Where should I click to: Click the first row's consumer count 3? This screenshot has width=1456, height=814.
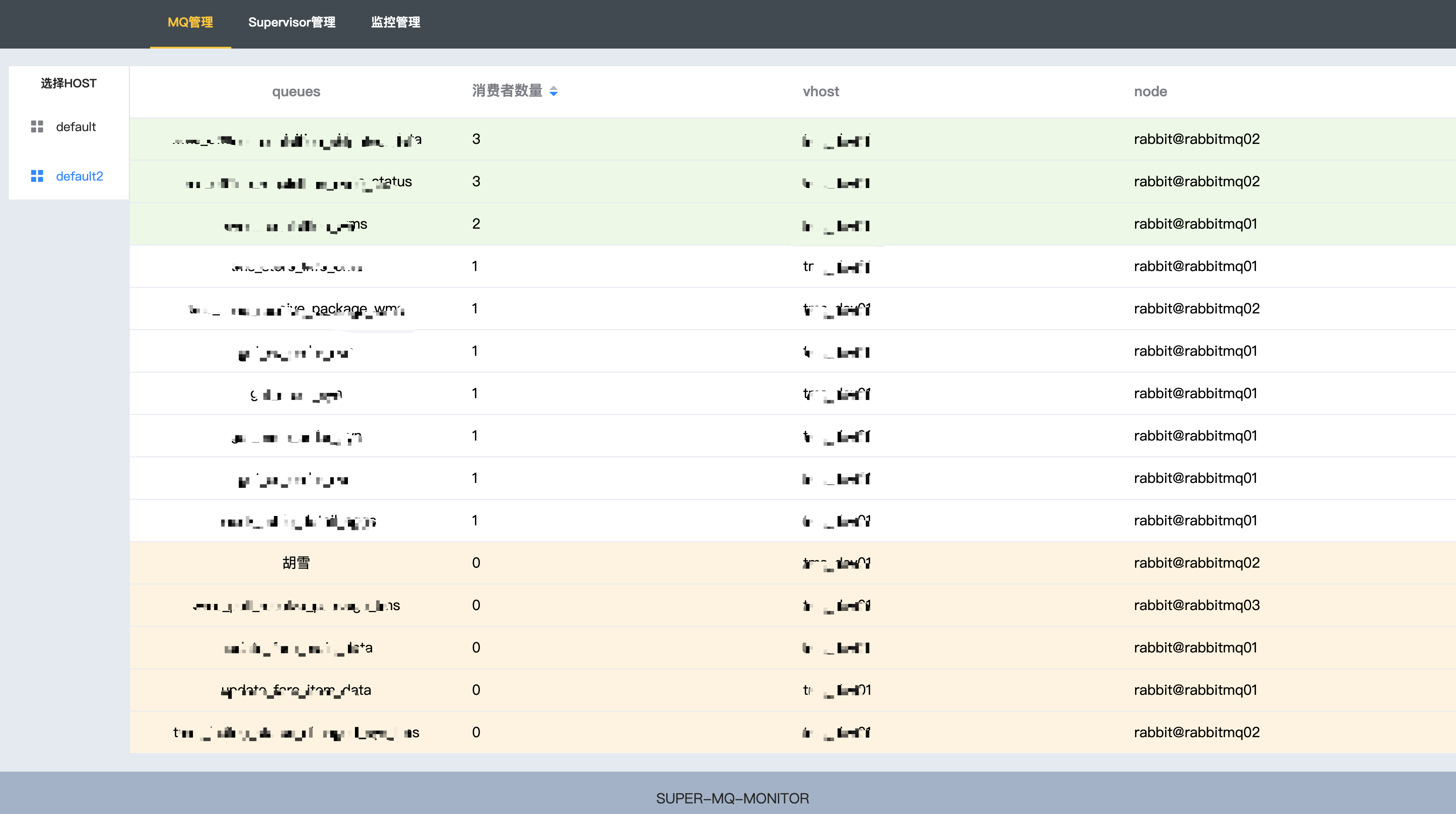[x=476, y=139]
